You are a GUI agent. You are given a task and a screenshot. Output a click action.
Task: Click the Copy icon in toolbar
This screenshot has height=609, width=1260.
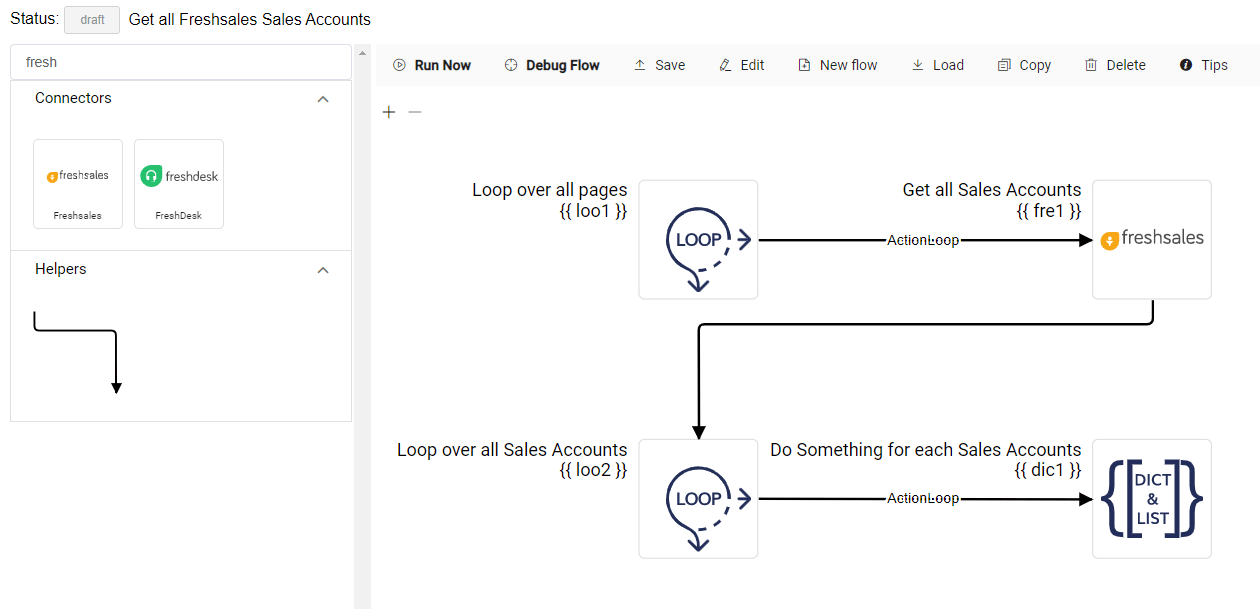(x=1004, y=65)
